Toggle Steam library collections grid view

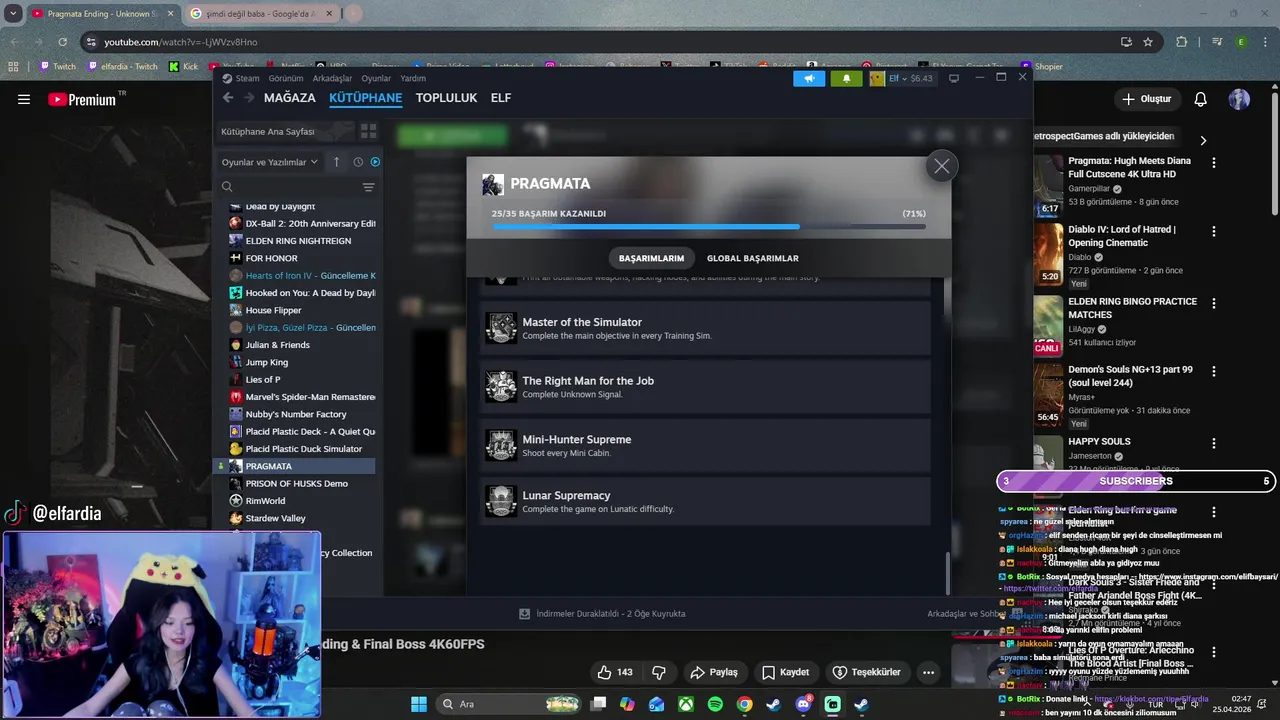368,131
